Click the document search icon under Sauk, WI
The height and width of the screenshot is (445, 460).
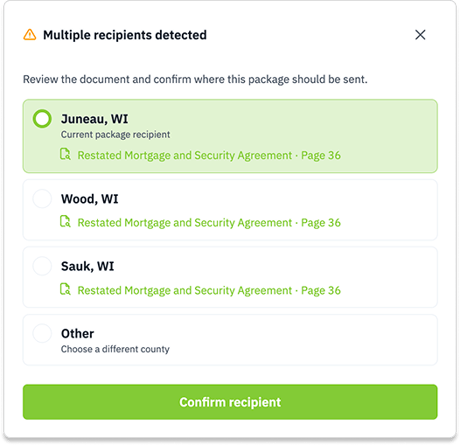point(65,290)
